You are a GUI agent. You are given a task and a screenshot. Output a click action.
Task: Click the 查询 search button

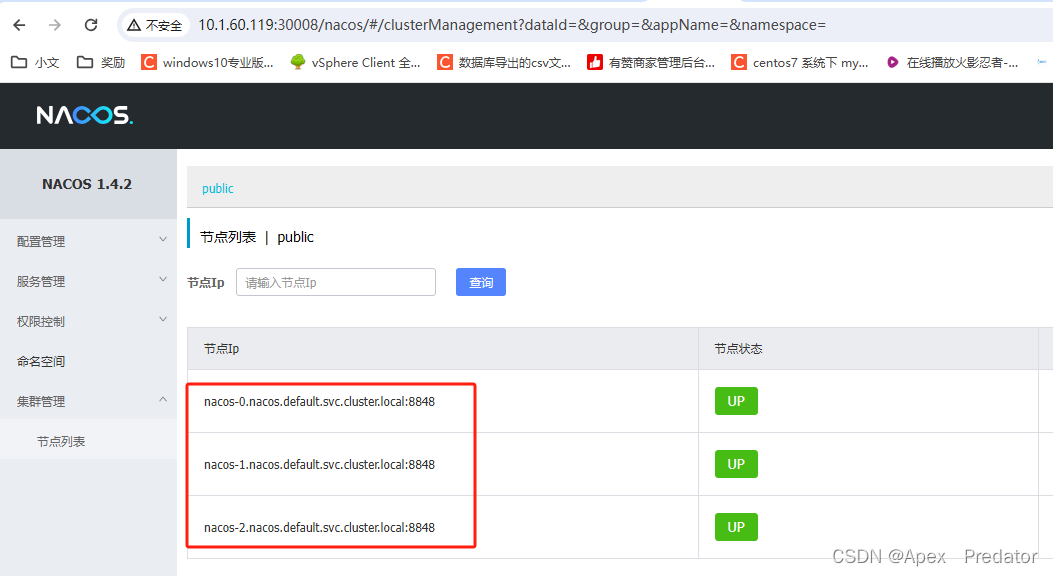tap(481, 282)
